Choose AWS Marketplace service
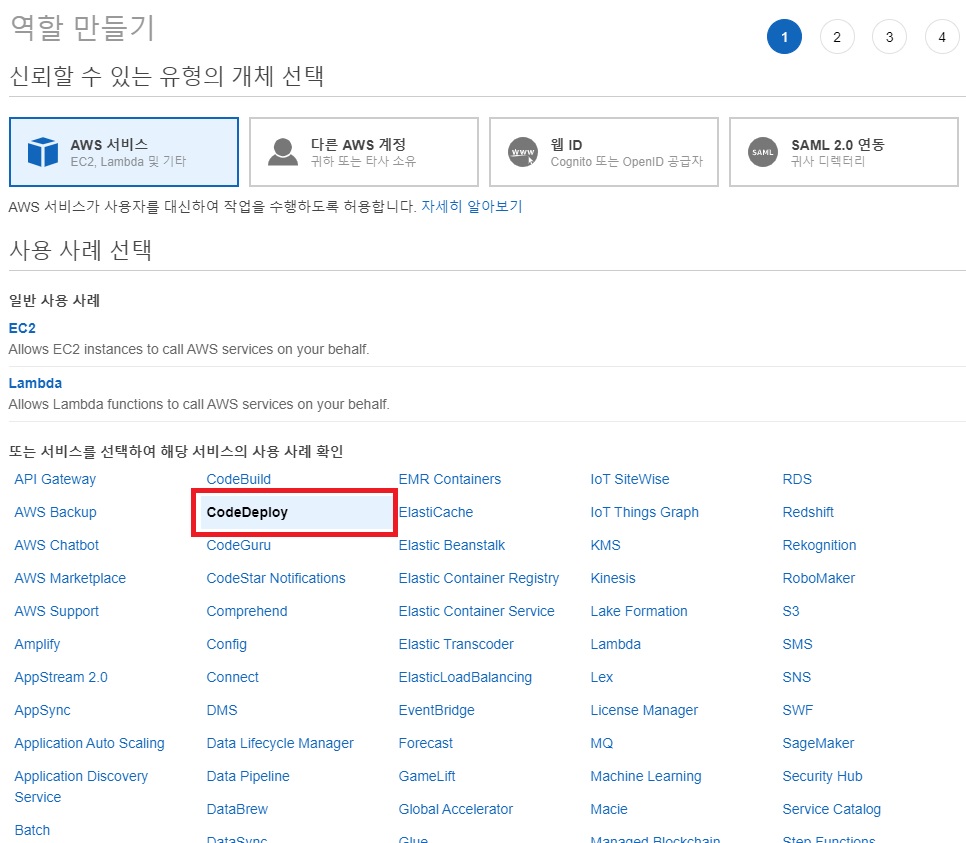 pyautogui.click(x=70, y=578)
